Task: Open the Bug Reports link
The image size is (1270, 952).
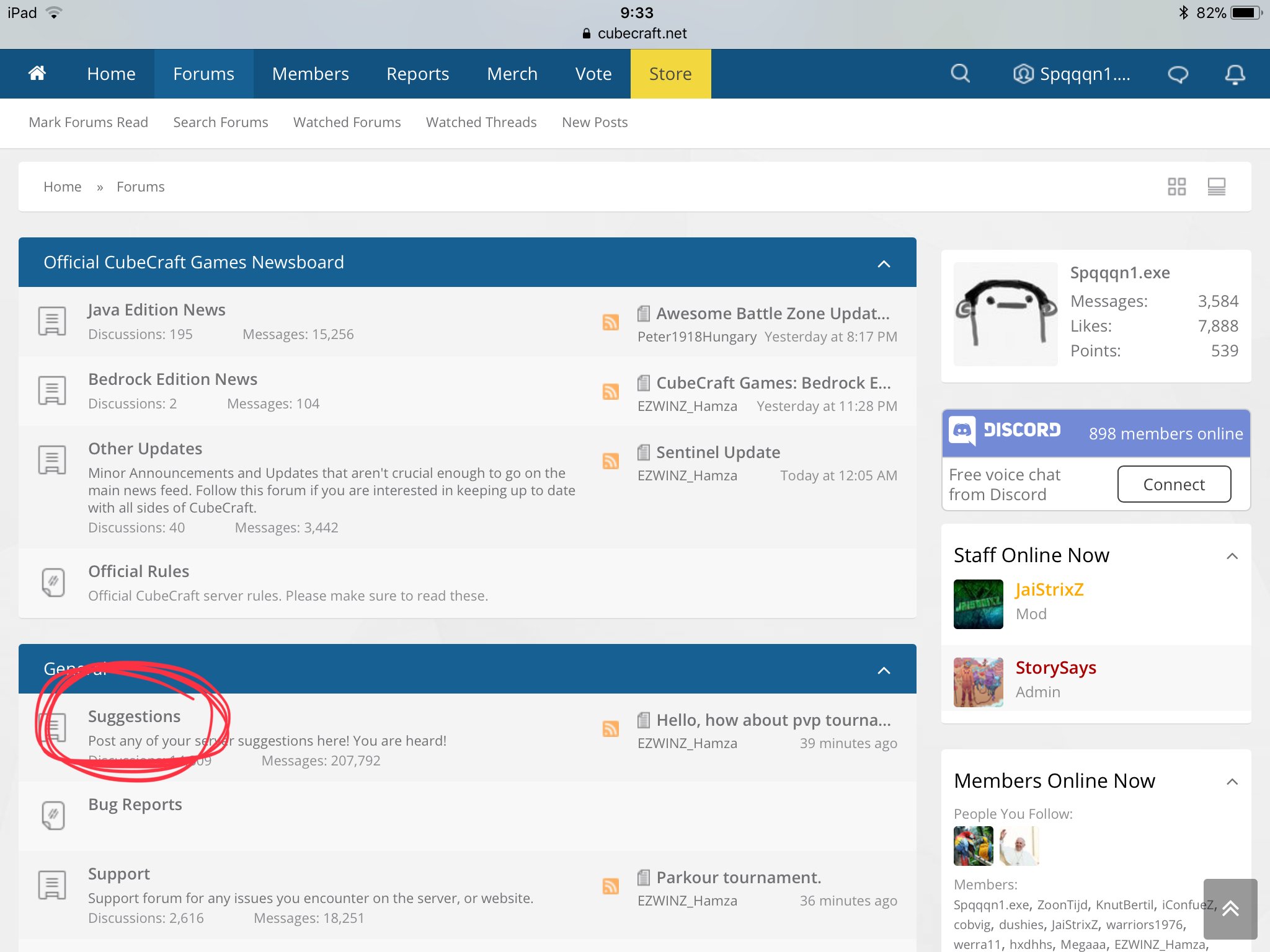Action: tap(135, 804)
